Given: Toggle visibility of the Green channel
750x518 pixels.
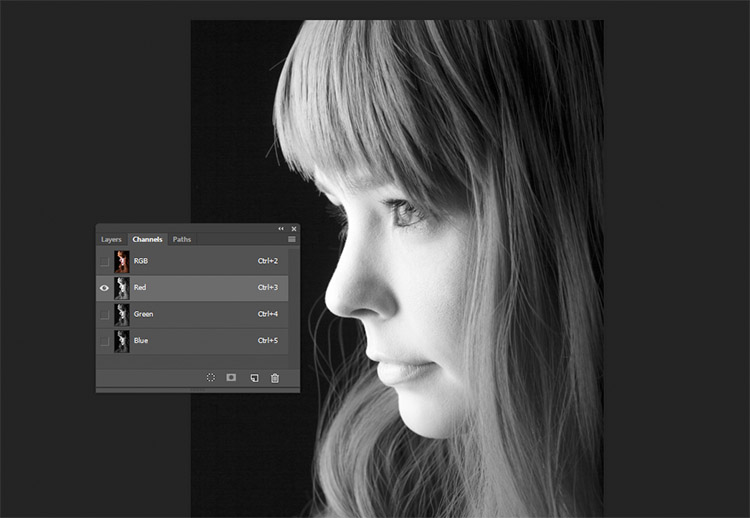Looking at the screenshot, I should click(x=104, y=315).
